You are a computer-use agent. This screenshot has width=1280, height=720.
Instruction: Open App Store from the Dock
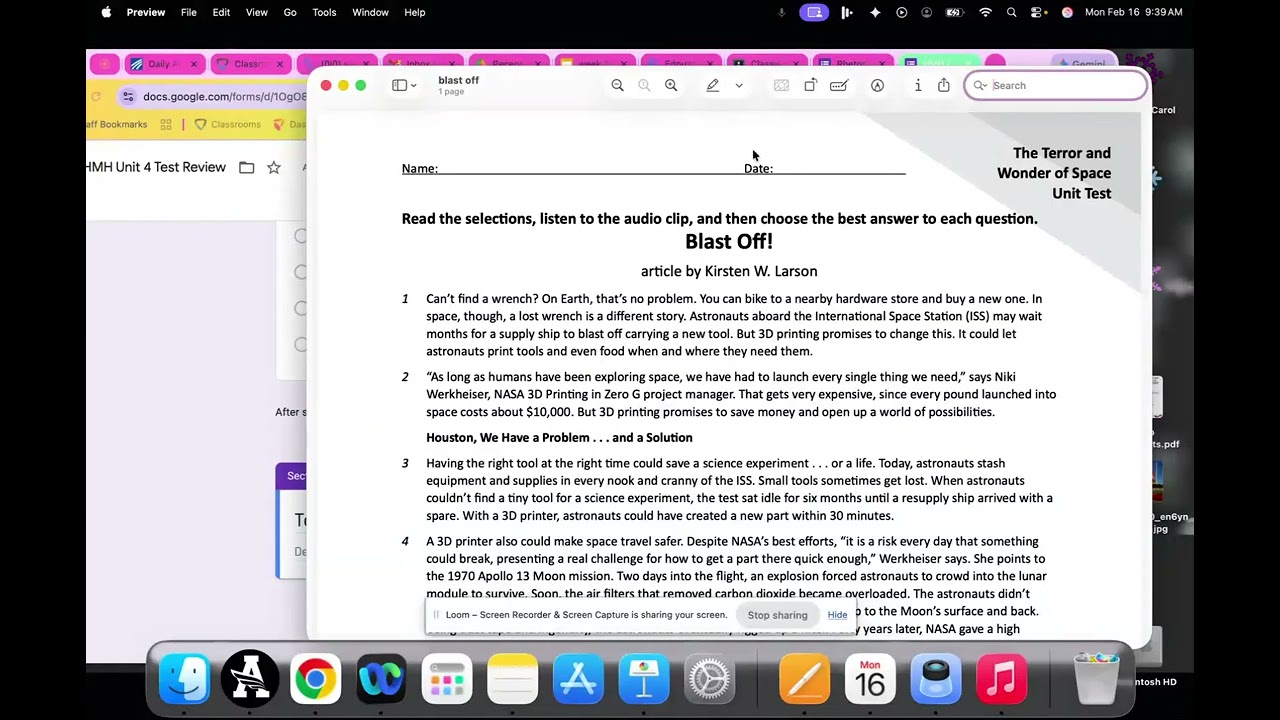[x=578, y=679]
